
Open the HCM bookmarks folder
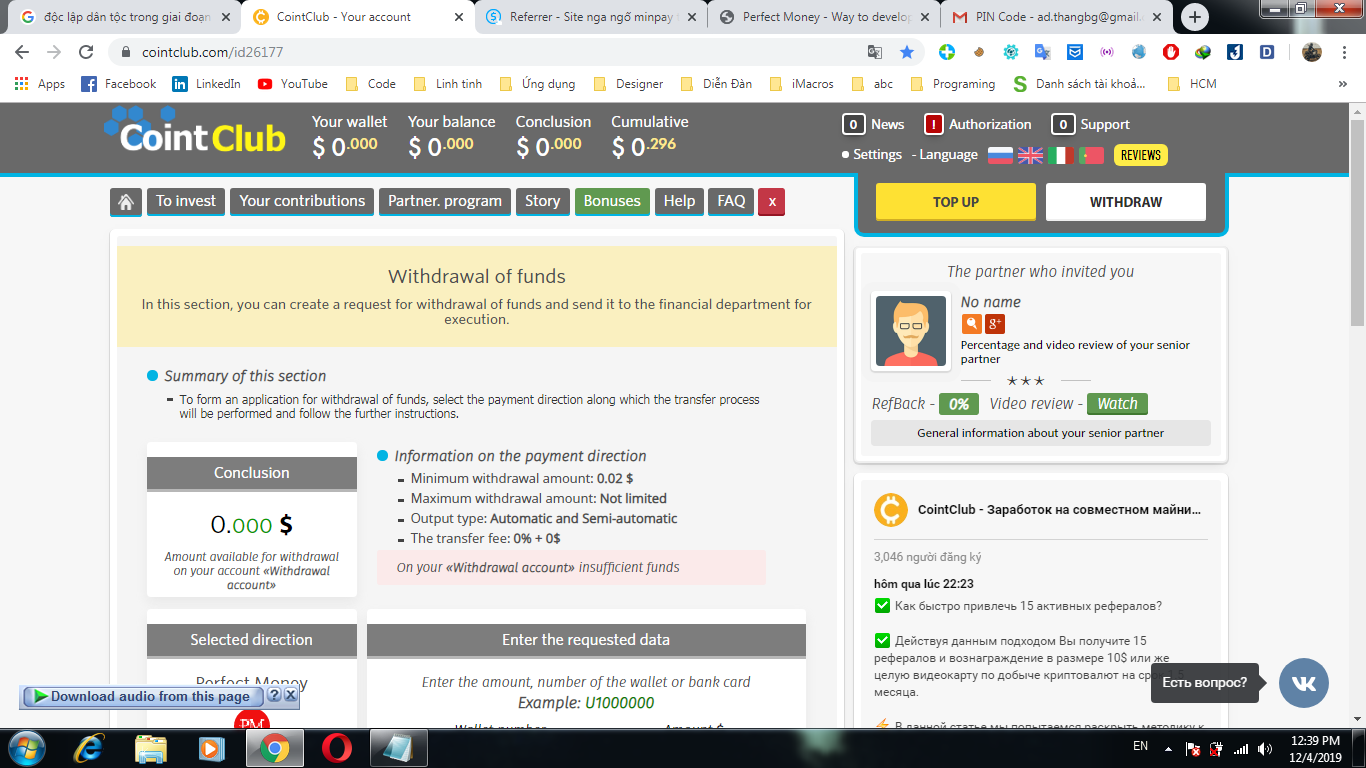pos(1192,84)
